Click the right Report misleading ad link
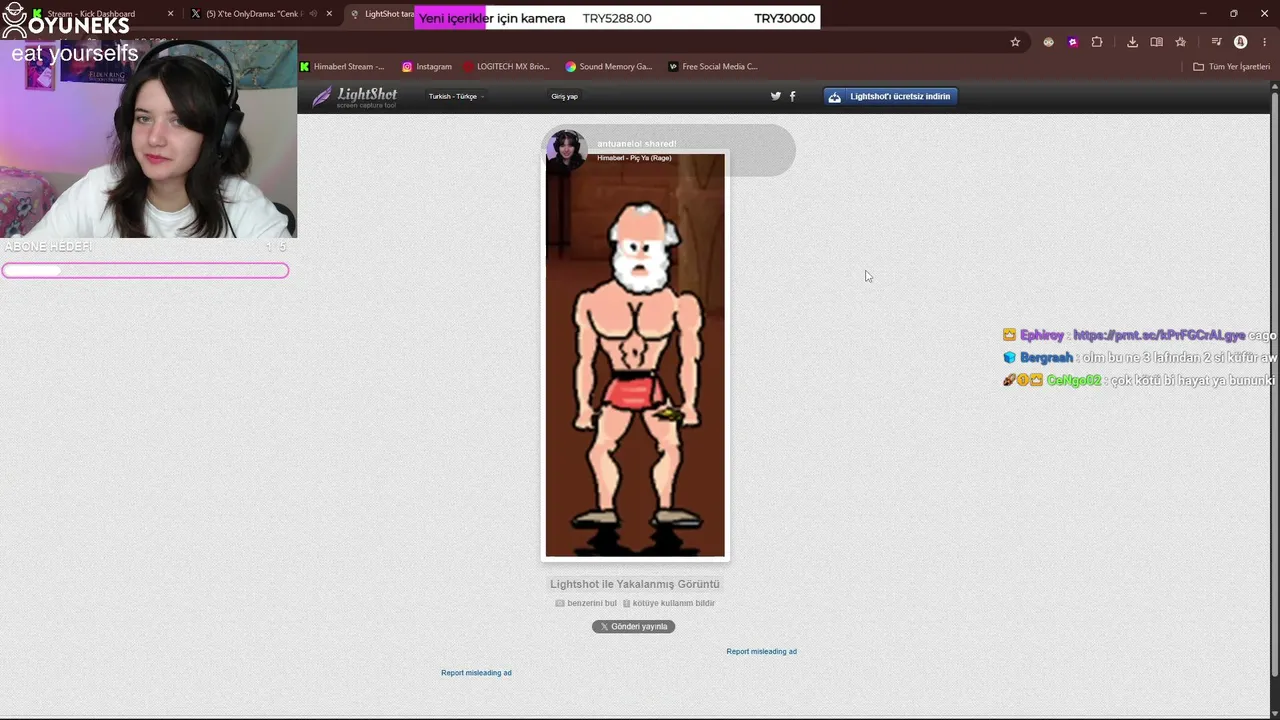Image resolution: width=1280 pixels, height=720 pixels. click(x=761, y=652)
